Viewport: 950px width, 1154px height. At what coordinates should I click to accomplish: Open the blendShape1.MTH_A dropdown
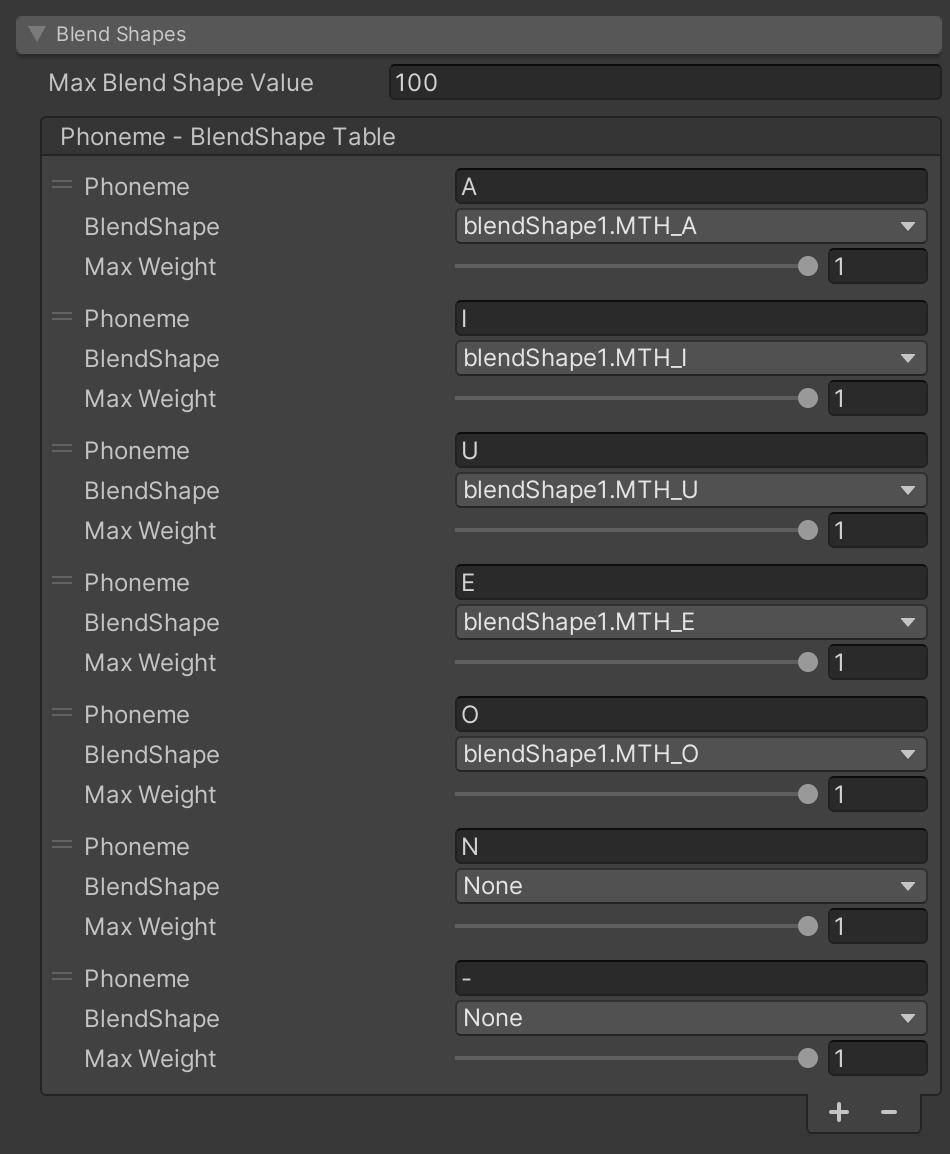(x=690, y=226)
